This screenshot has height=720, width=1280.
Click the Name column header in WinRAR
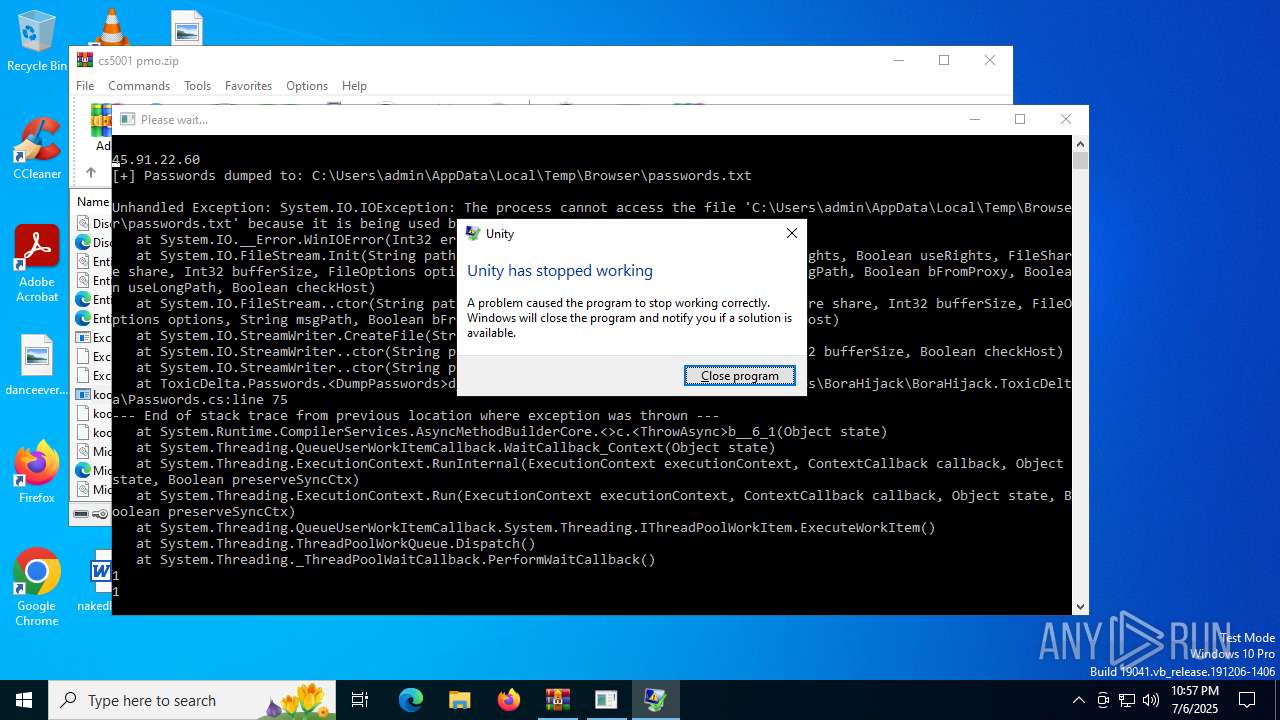tap(93, 202)
